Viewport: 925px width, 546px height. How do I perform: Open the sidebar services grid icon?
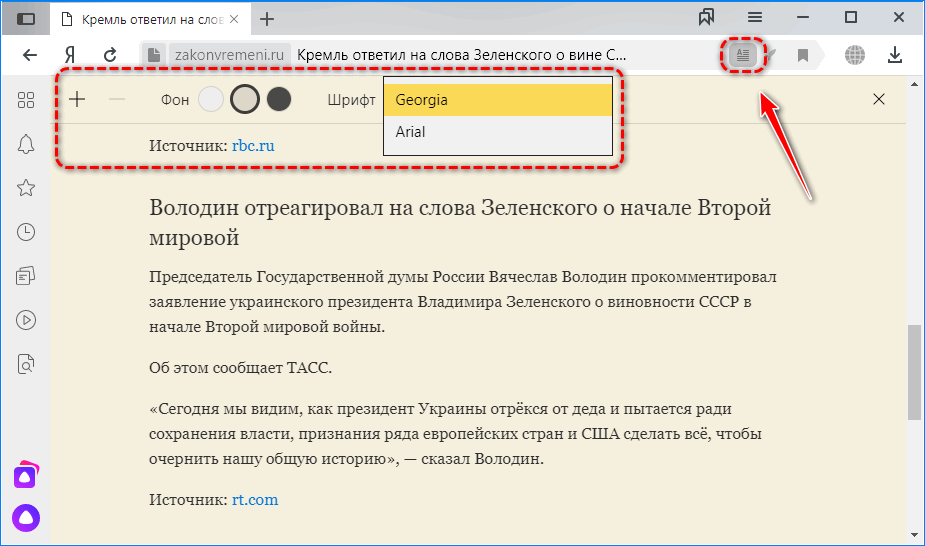[x=26, y=100]
